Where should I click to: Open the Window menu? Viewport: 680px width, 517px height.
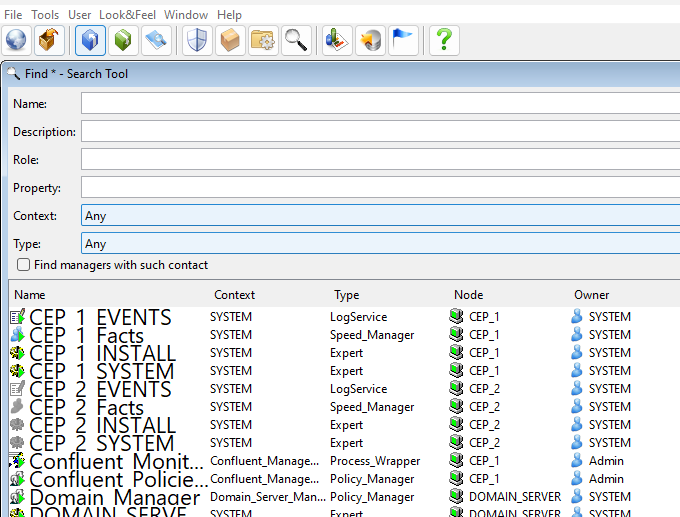pyautogui.click(x=186, y=15)
